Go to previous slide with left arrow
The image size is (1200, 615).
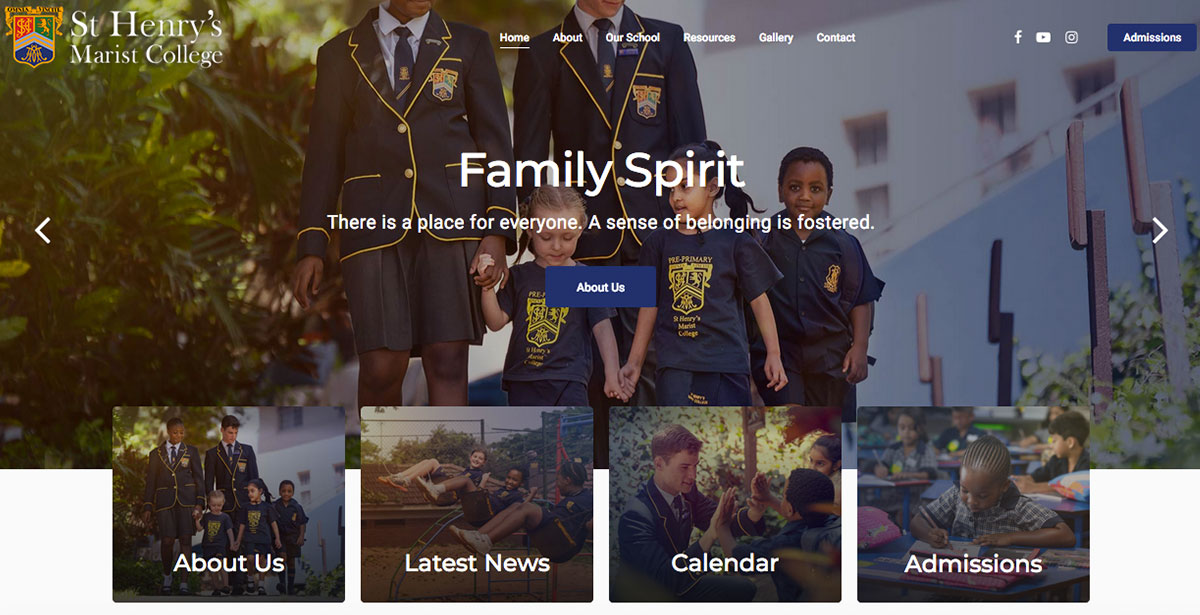42,230
